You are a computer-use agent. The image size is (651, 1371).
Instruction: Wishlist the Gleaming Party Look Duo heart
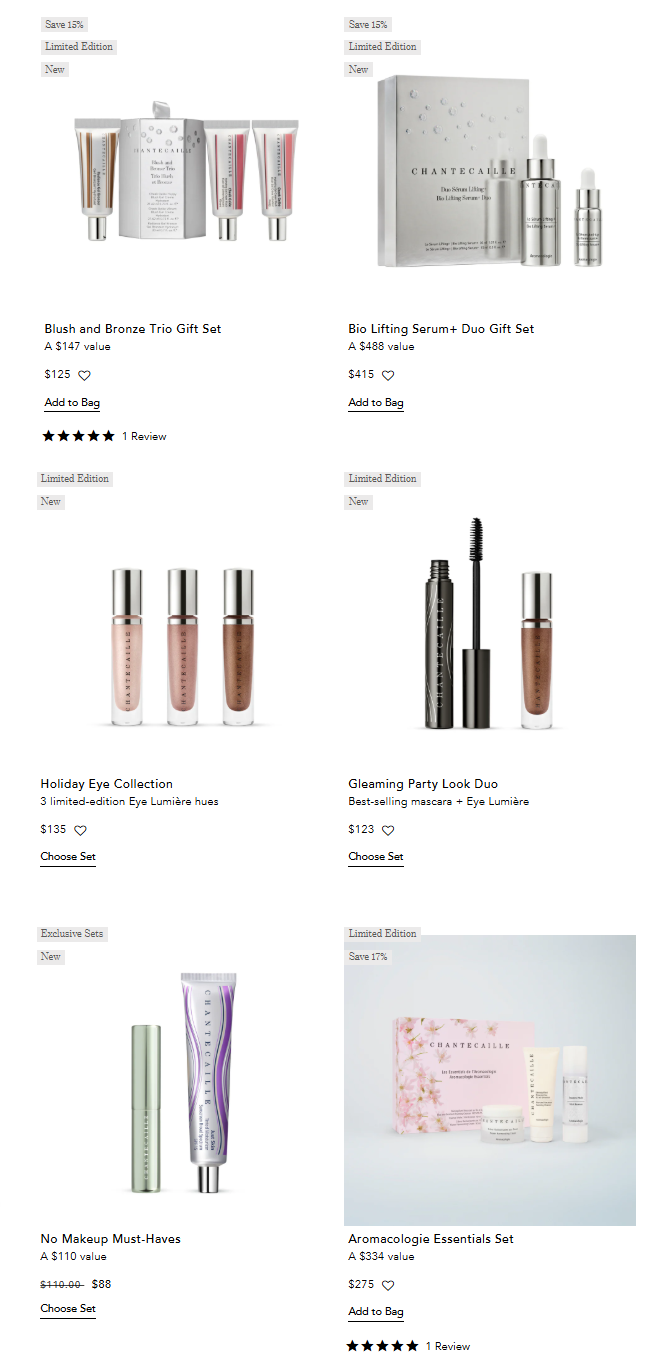click(388, 830)
